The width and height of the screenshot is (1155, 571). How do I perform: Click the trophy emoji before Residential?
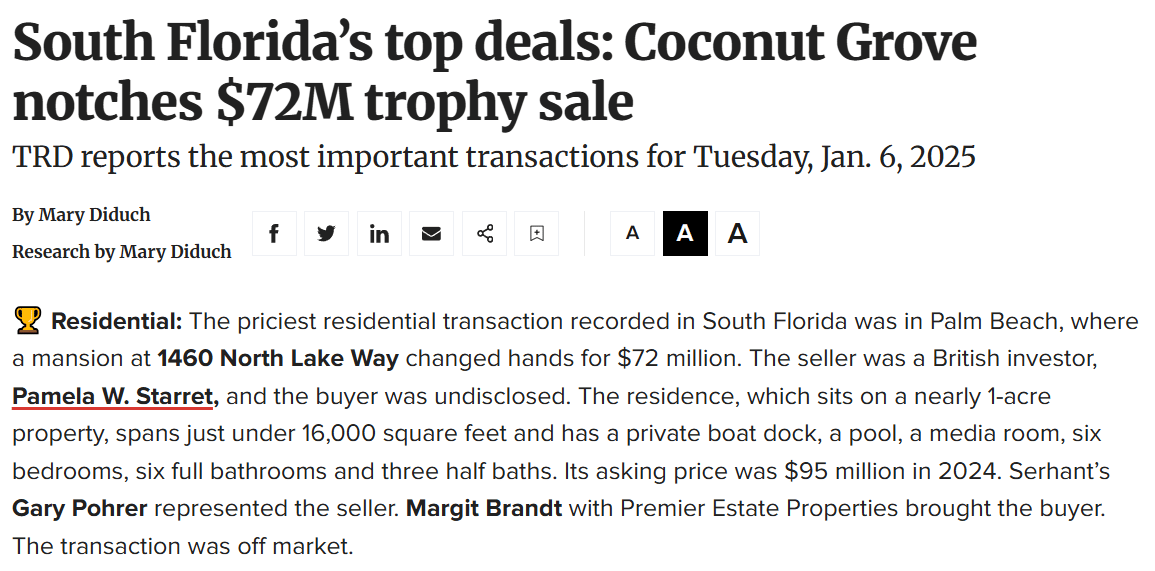27,321
